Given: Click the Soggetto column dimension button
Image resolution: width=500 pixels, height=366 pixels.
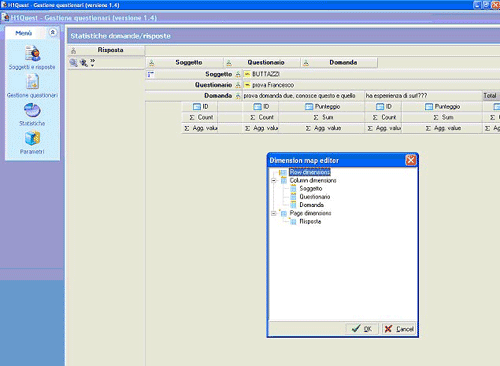Looking at the screenshot, I should coord(185,62).
